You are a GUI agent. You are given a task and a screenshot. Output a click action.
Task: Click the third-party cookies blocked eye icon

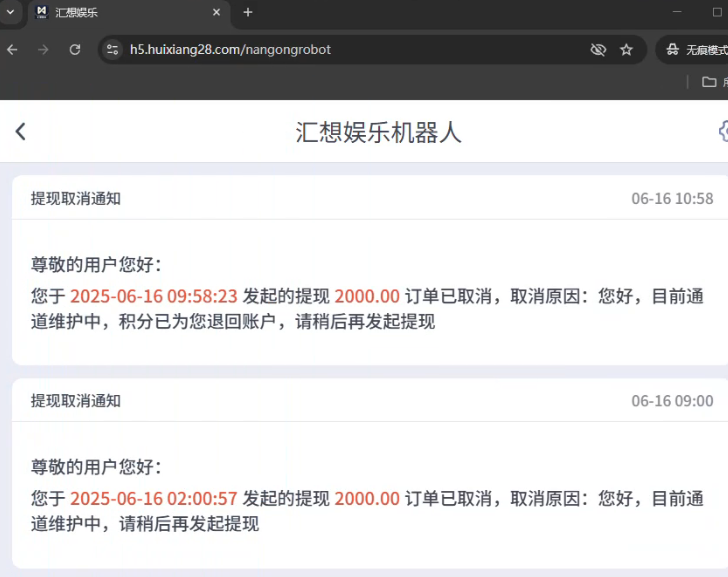(x=598, y=49)
